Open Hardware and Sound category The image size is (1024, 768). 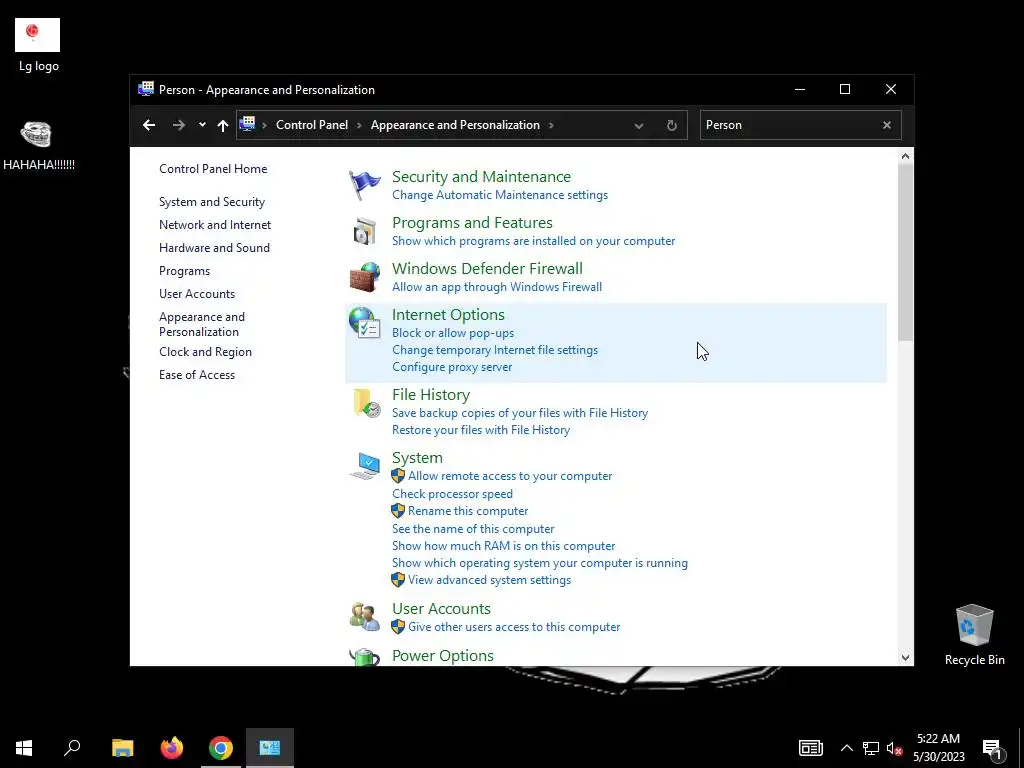[214, 248]
